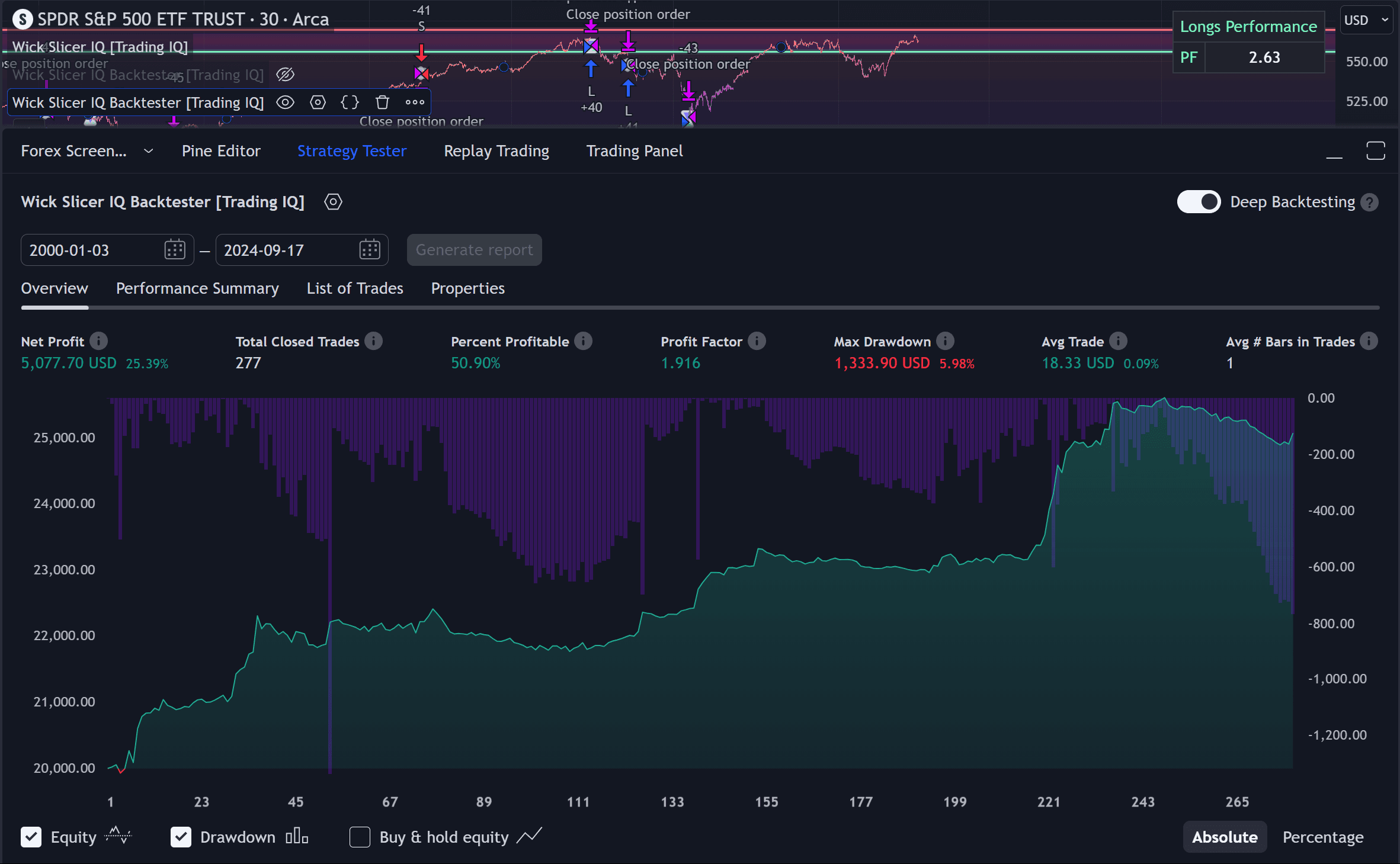This screenshot has width=1400, height=864.
Task: Click Percent Profitable value 50.90%
Action: click(476, 363)
